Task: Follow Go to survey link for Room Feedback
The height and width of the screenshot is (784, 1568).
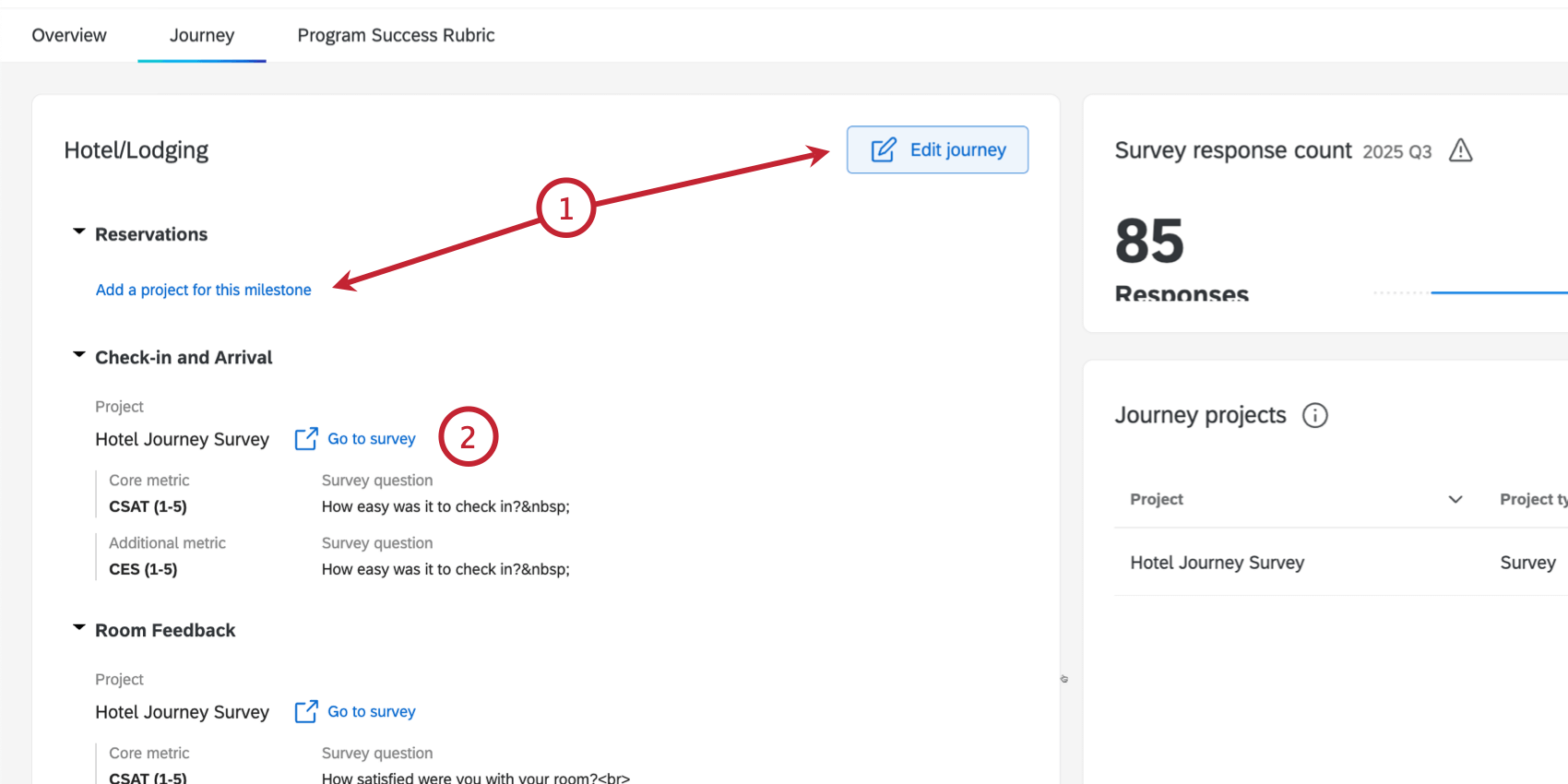Action: pos(372,712)
